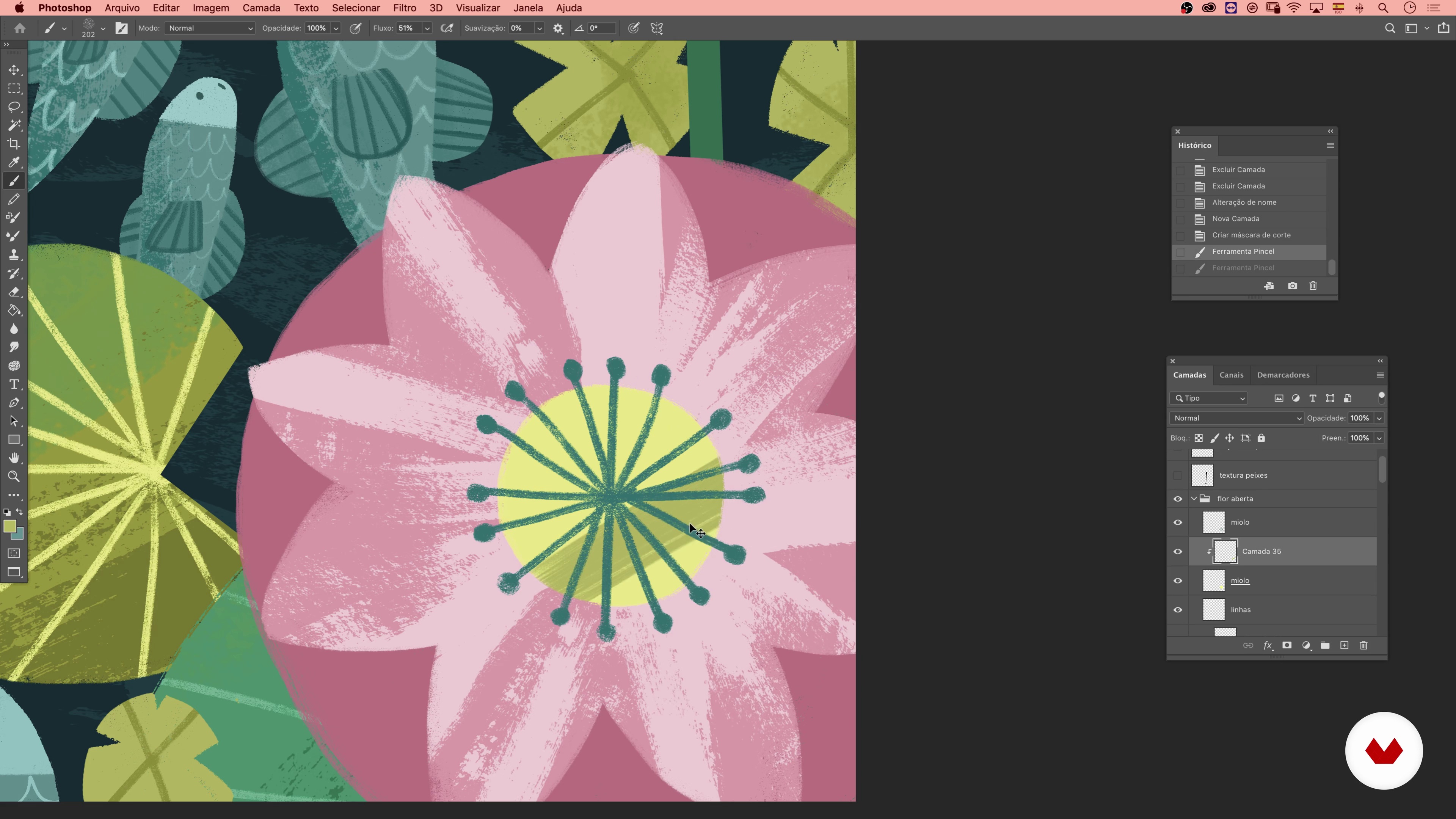Open Tipo layer filter dropdown
This screenshot has width=1456, height=819.
click(1208, 399)
